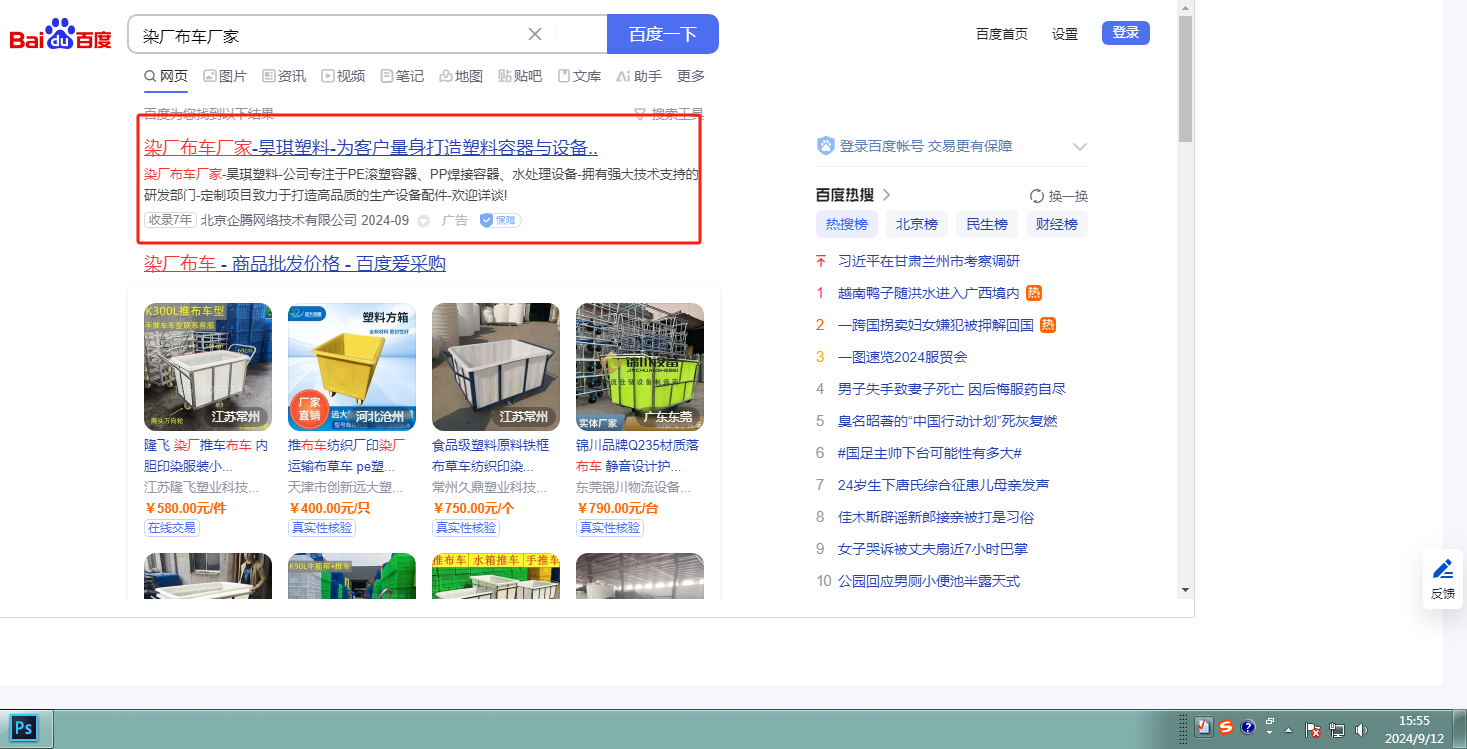Viewport: 1467px width, 749px height.
Task: Click the 收录7年 tag
Action: pos(170,220)
